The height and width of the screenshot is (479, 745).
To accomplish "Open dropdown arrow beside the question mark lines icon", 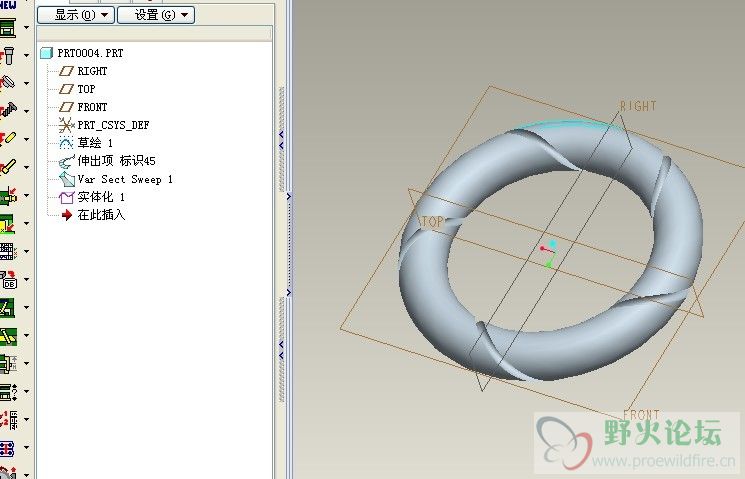I will click(27, 392).
